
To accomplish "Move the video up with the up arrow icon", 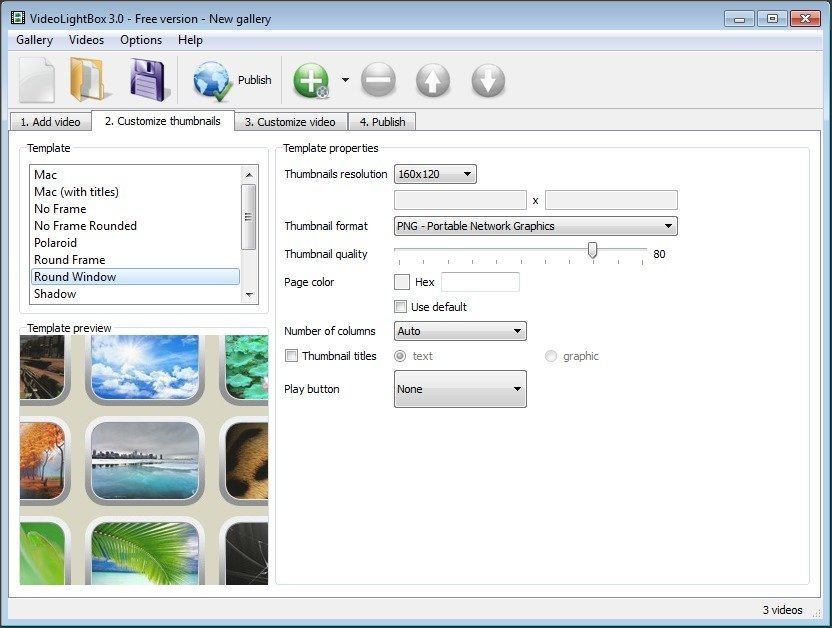I will 433,81.
